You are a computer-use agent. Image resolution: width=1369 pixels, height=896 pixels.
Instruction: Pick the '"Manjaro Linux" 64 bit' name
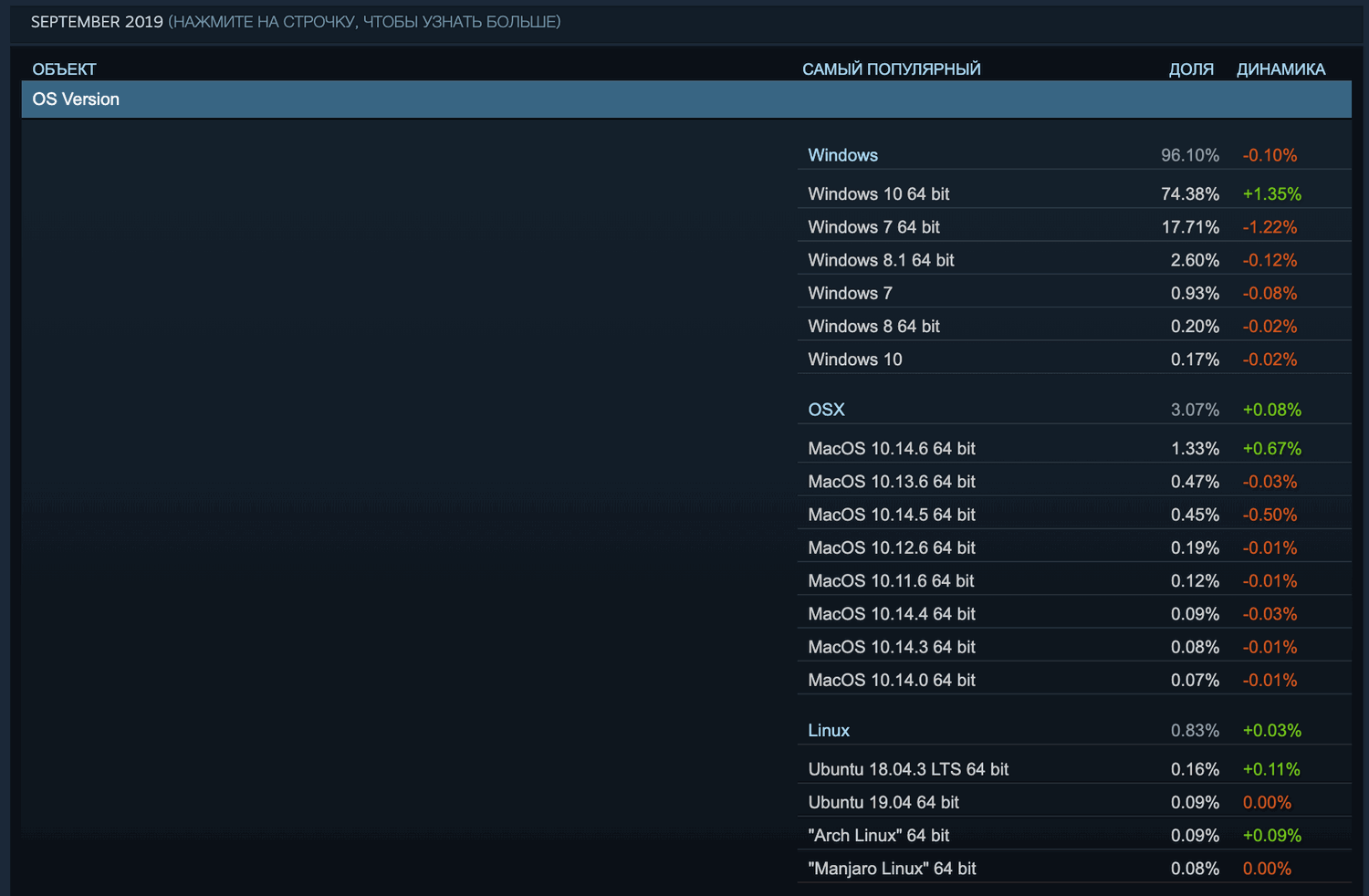pos(893,869)
